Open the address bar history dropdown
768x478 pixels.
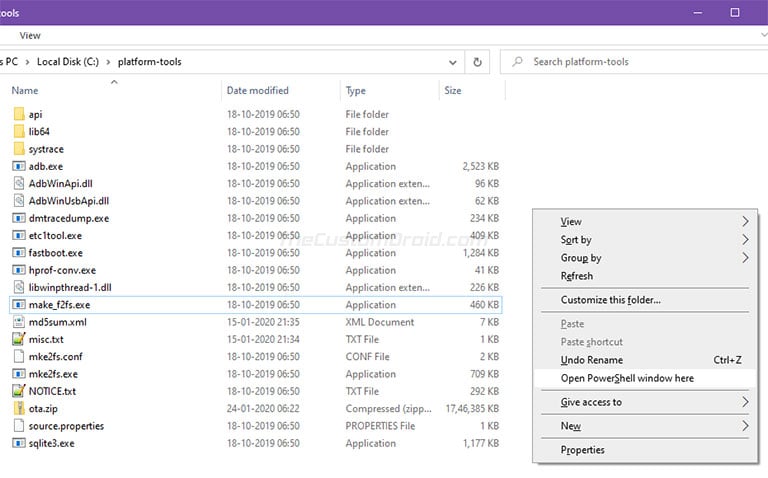(453, 62)
